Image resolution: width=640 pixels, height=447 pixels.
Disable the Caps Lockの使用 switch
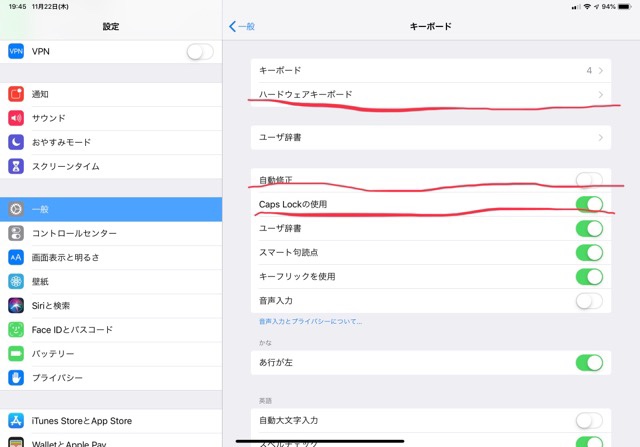(x=589, y=204)
